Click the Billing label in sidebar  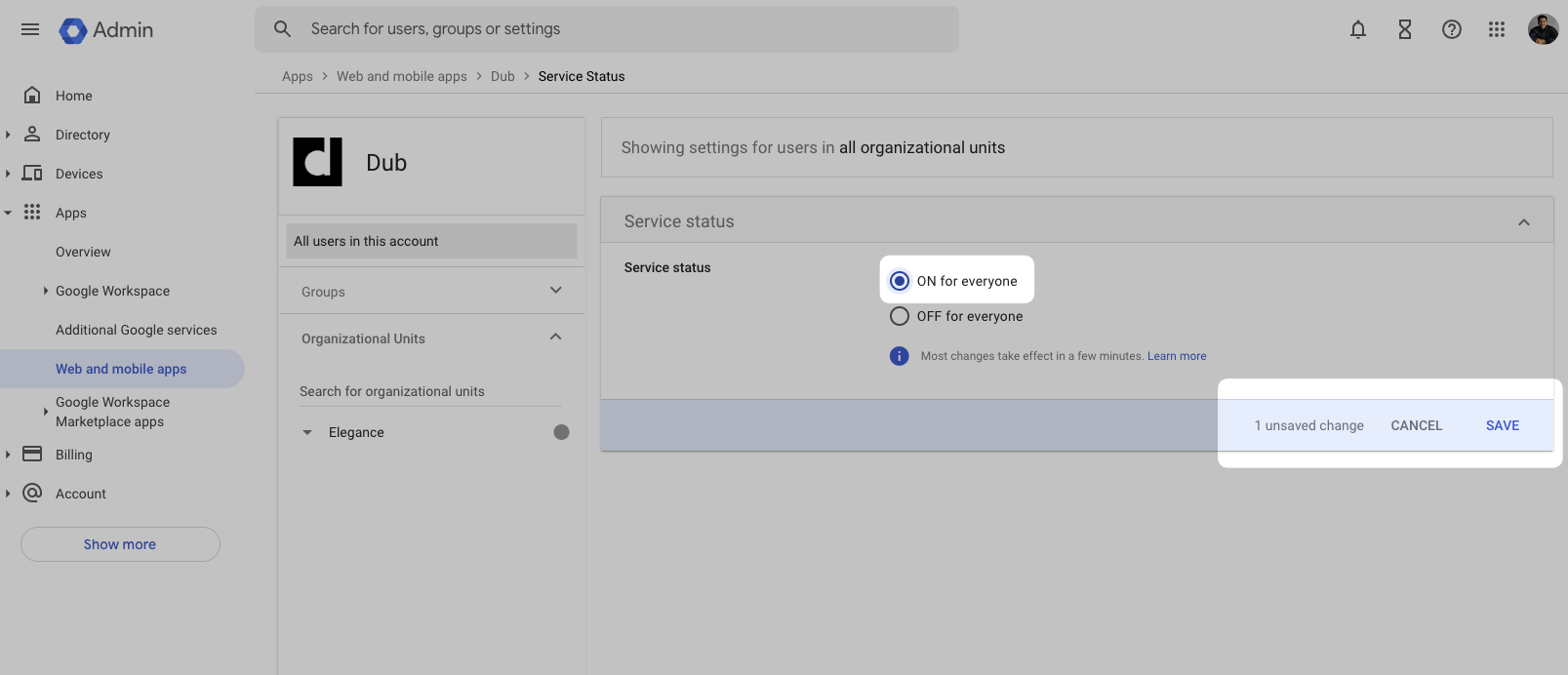tap(74, 455)
